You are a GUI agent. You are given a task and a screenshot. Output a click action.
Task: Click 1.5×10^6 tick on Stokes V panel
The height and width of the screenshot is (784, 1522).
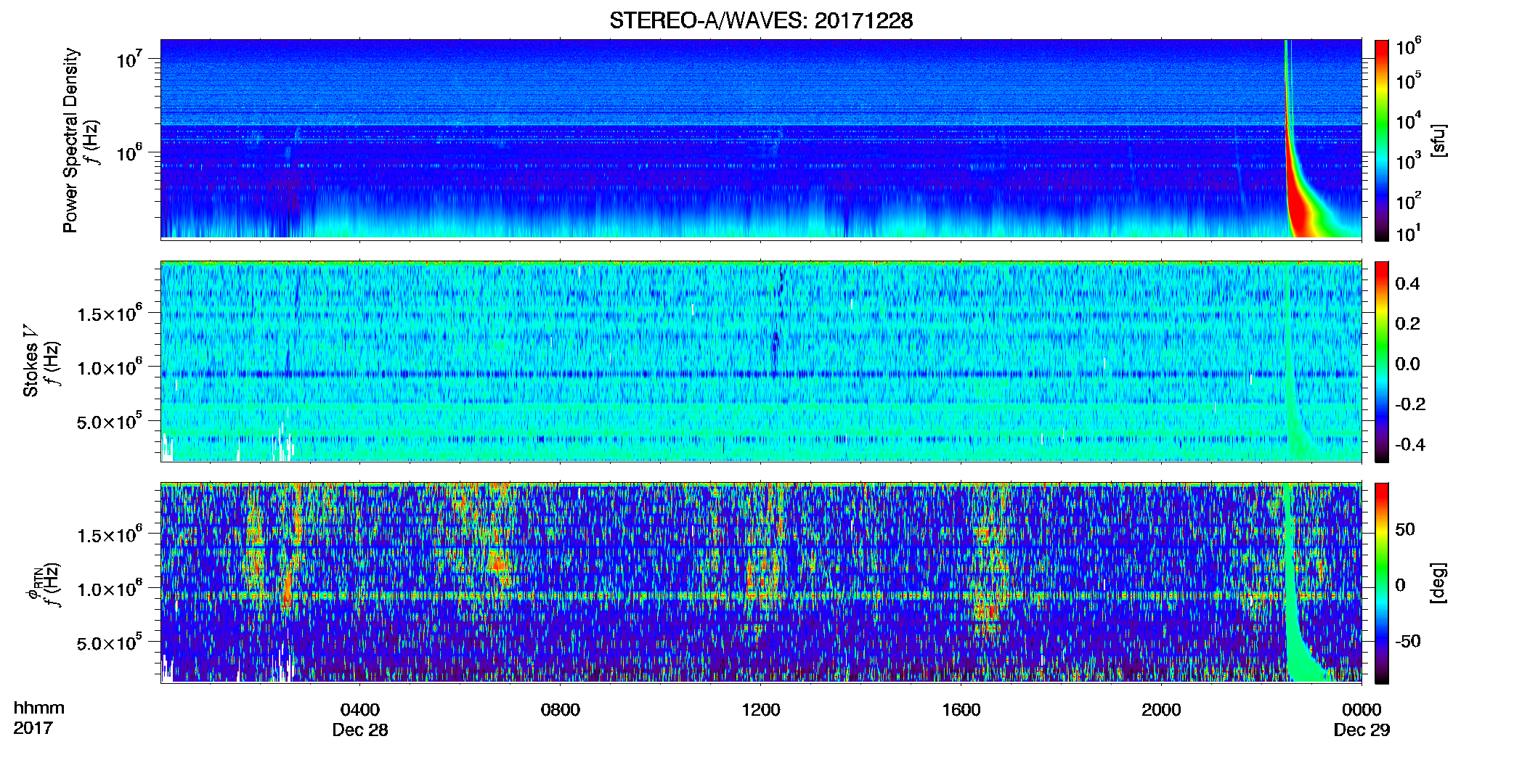click(x=109, y=314)
